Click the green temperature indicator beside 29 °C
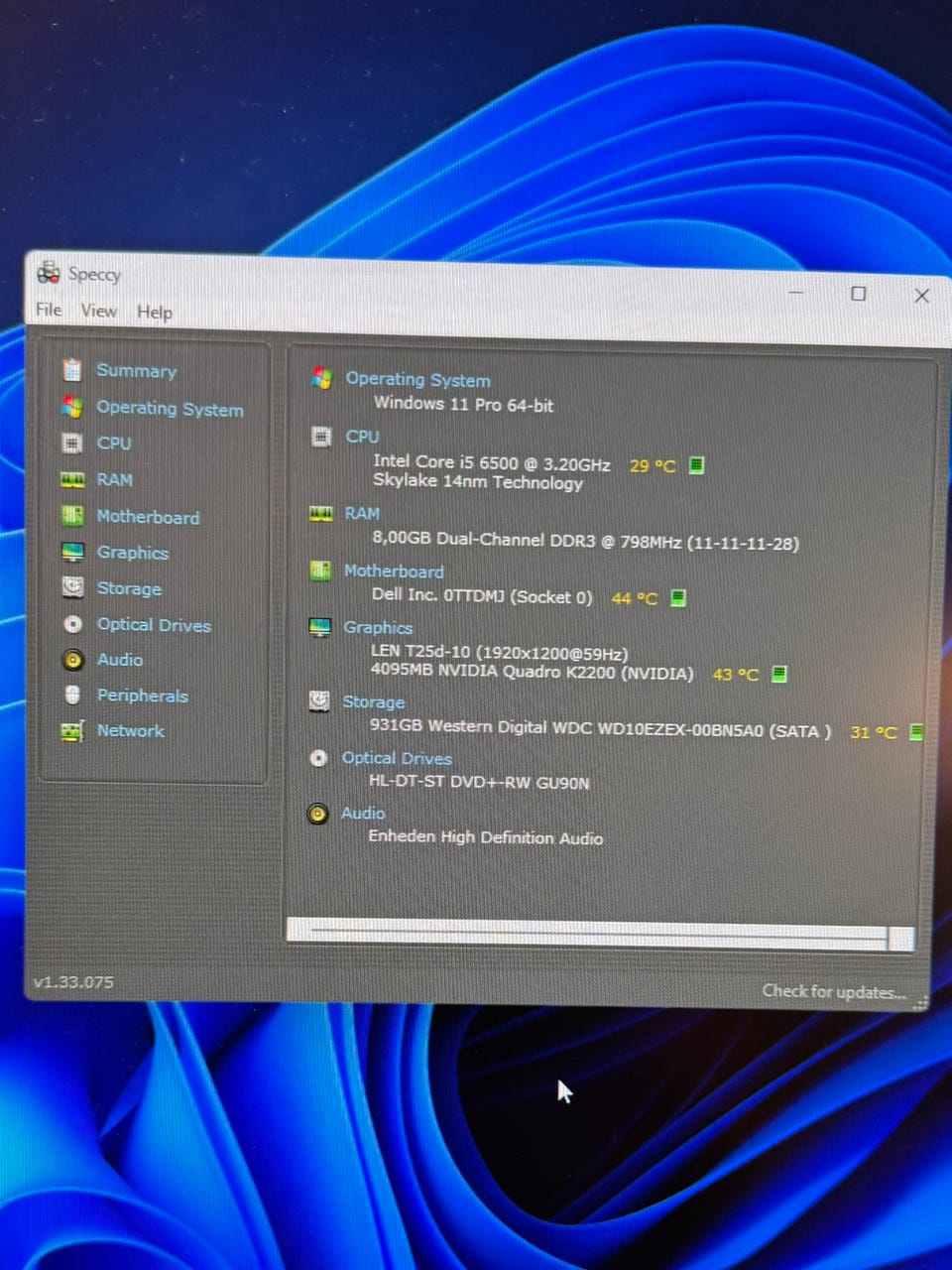The image size is (952, 1270). [x=696, y=464]
